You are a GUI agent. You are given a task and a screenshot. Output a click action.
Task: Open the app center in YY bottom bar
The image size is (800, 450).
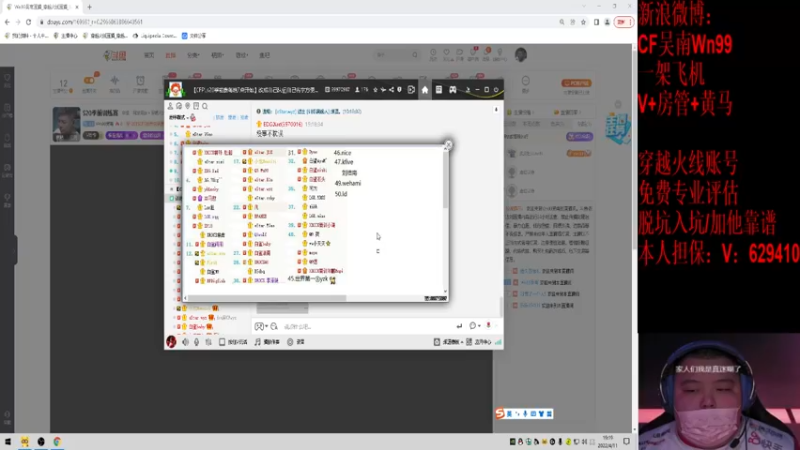479,342
